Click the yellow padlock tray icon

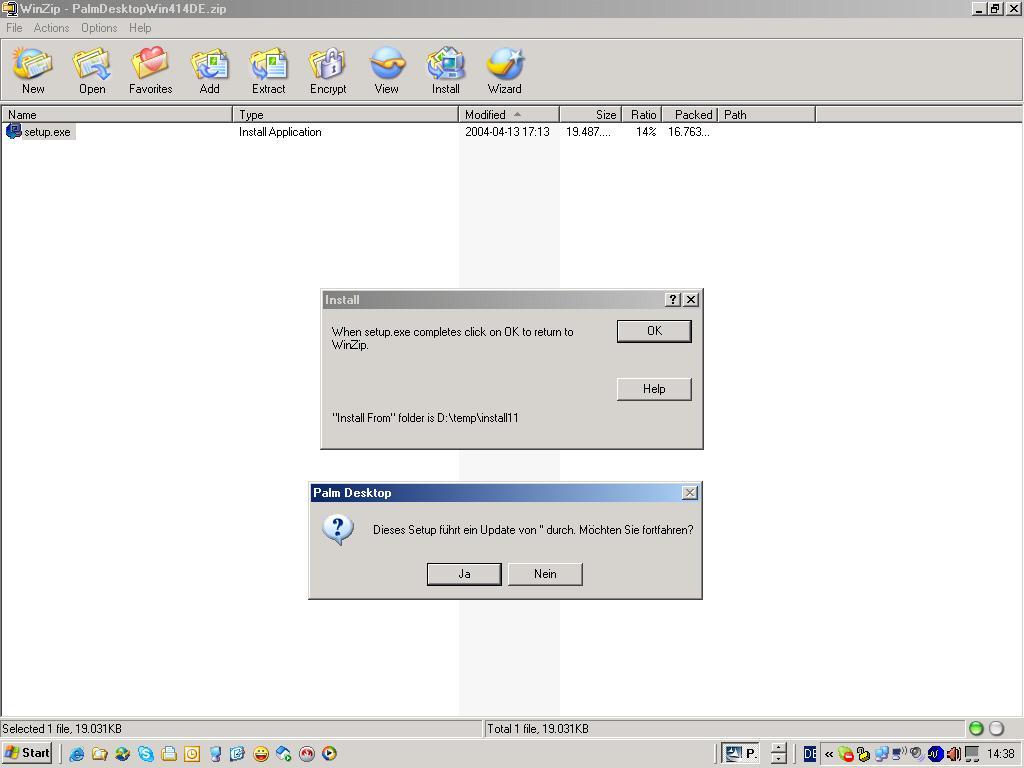point(864,754)
